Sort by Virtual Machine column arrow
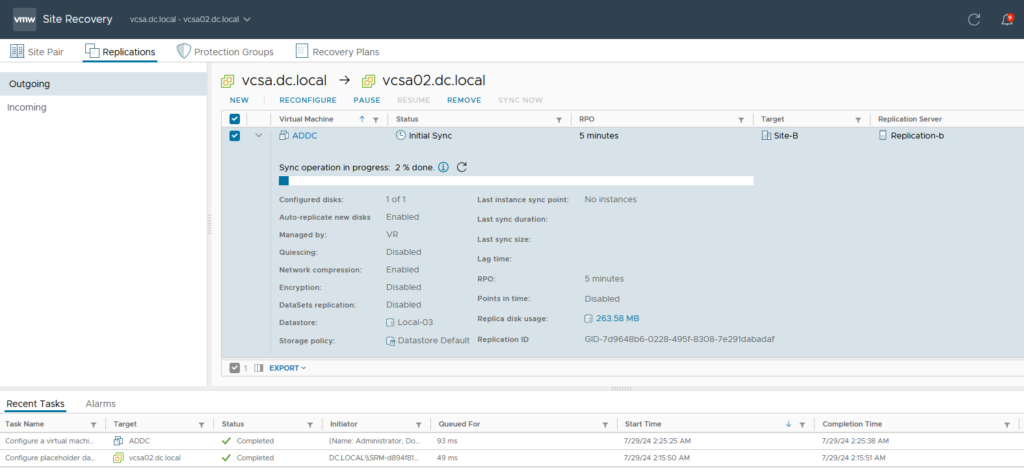Image resolution: width=1024 pixels, height=472 pixels. tap(362, 119)
